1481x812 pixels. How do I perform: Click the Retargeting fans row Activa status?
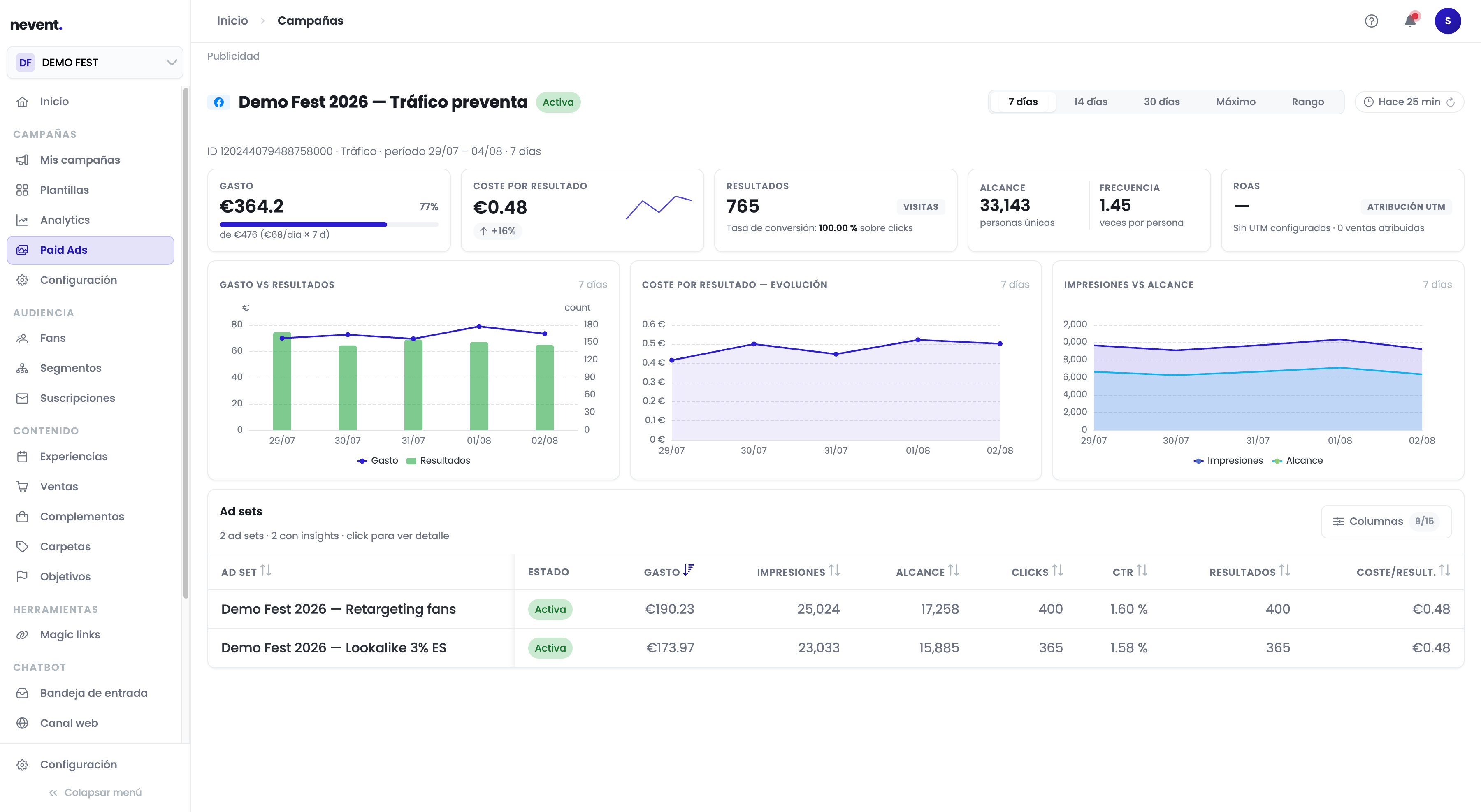coord(550,609)
